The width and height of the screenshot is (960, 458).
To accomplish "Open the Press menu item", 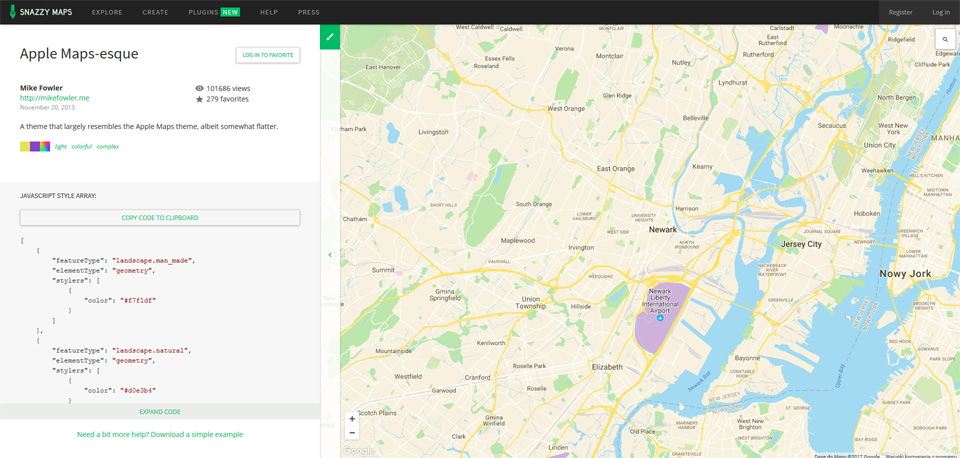I will coord(309,12).
